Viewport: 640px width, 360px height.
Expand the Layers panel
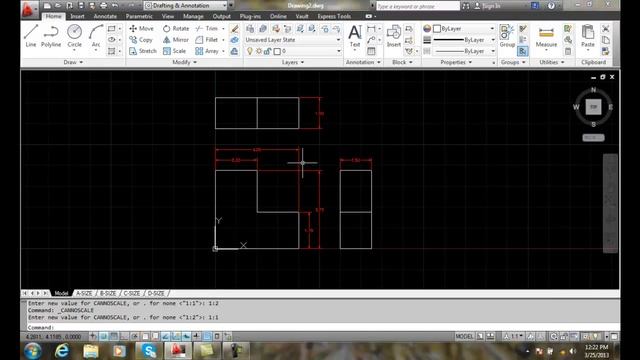pyautogui.click(x=293, y=62)
